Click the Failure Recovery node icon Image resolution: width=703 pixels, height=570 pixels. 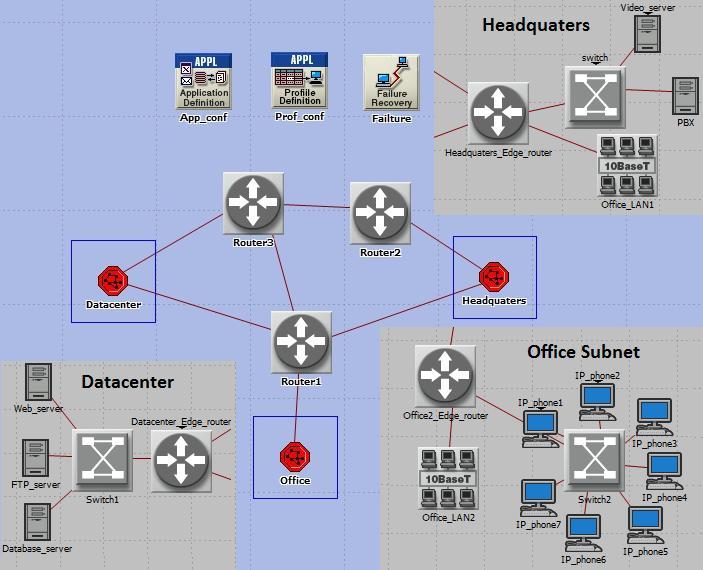click(391, 82)
